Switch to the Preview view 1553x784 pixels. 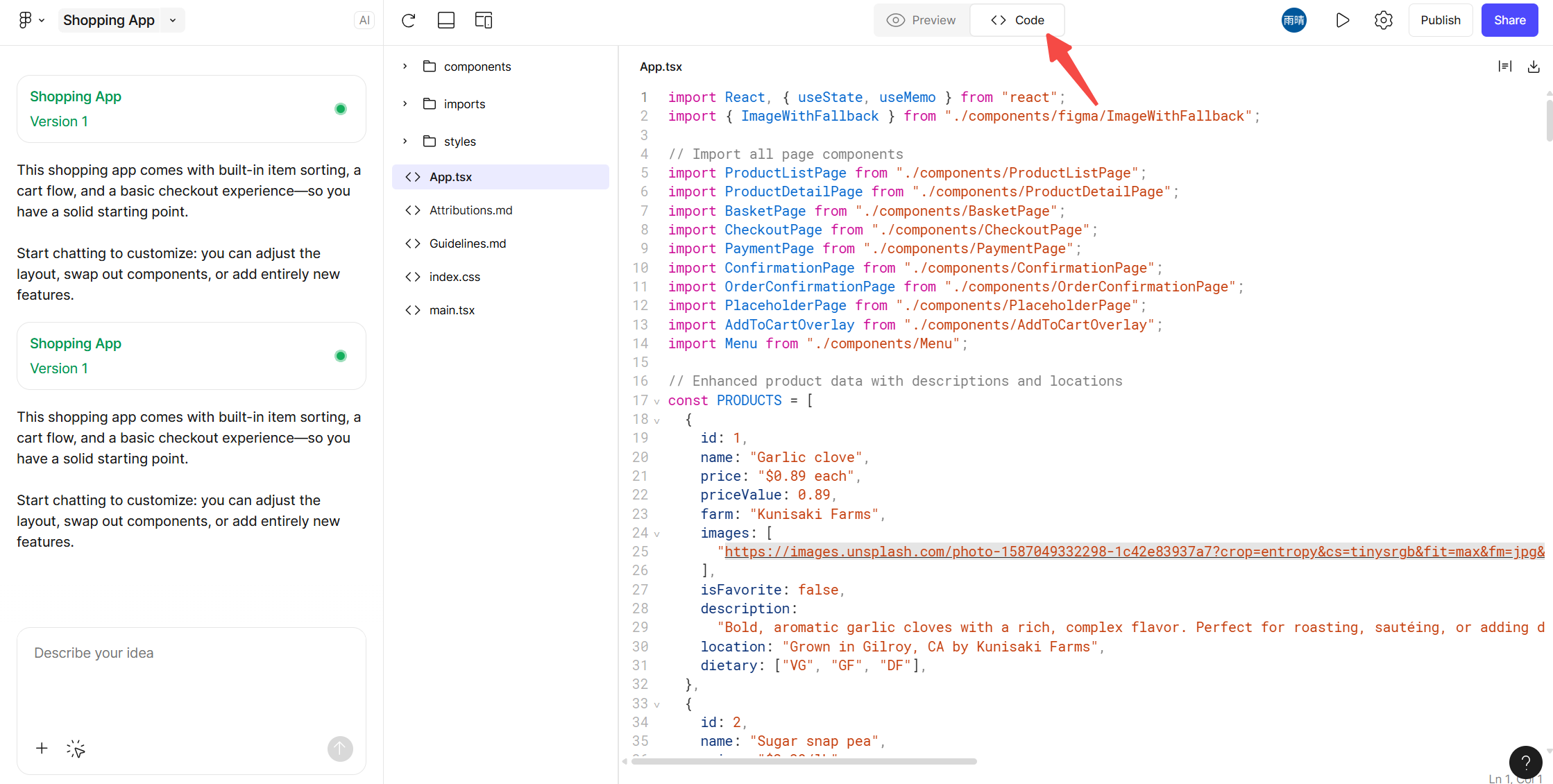click(922, 20)
